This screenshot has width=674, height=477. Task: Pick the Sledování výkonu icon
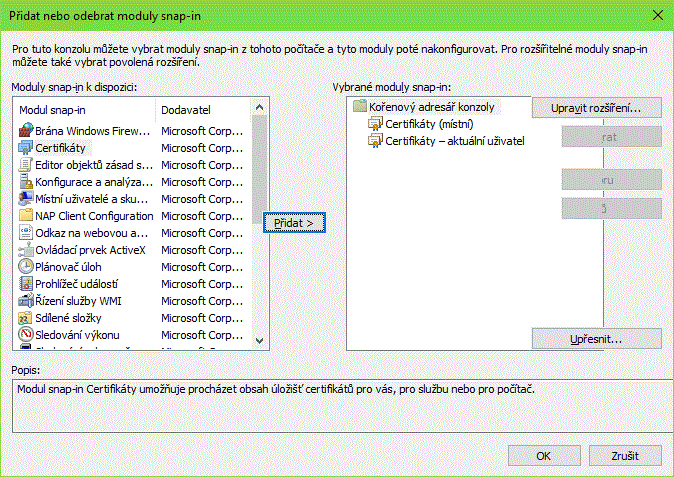pos(27,335)
